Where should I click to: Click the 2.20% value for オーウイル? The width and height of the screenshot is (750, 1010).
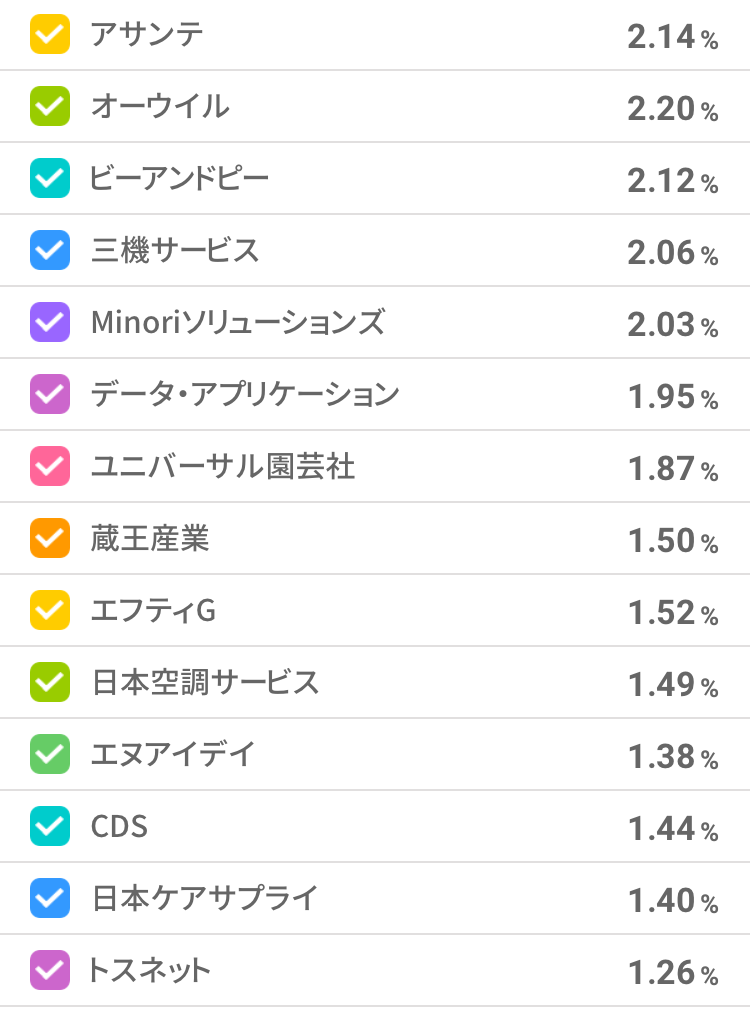[x=672, y=108]
